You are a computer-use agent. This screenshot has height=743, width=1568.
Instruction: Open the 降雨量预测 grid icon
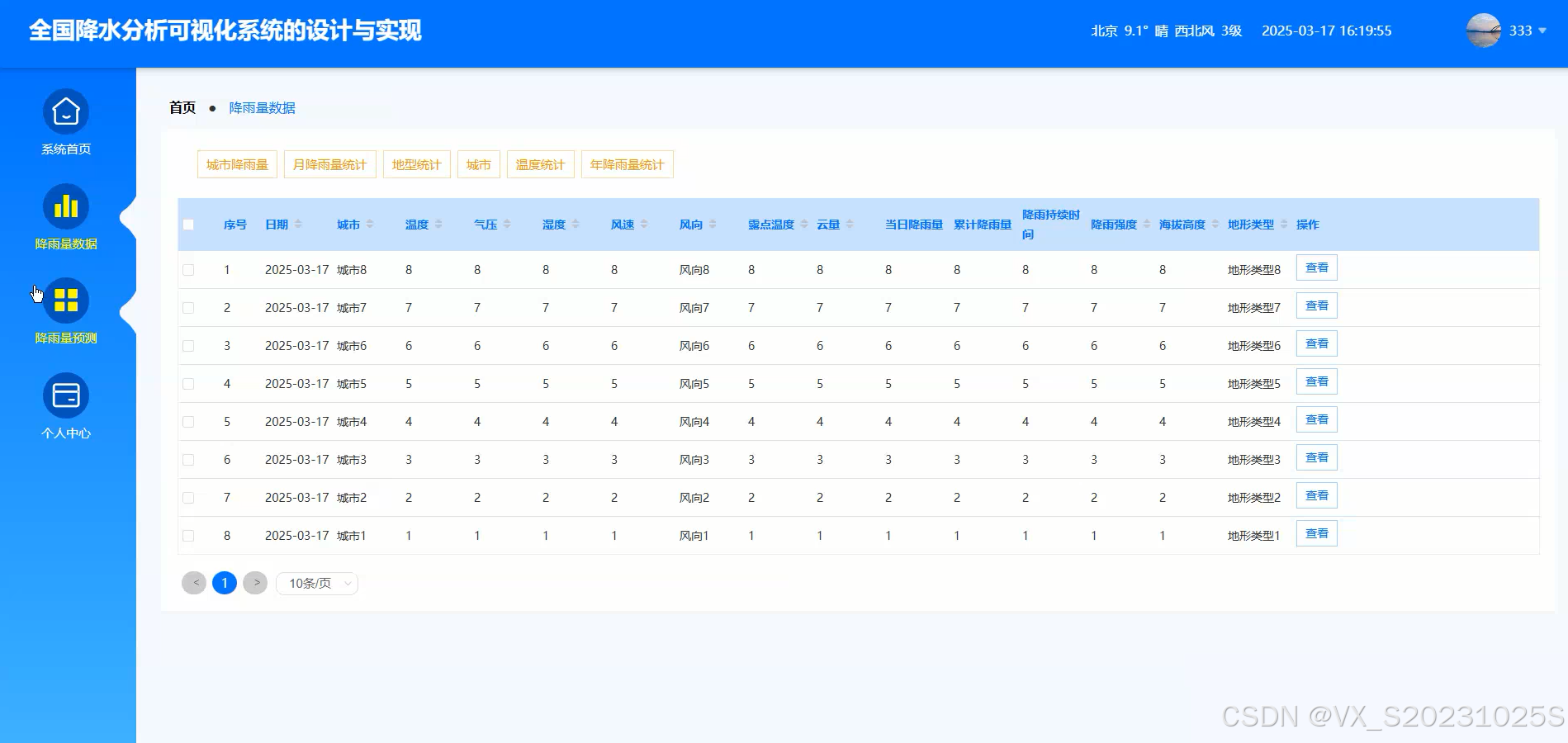pyautogui.click(x=66, y=301)
